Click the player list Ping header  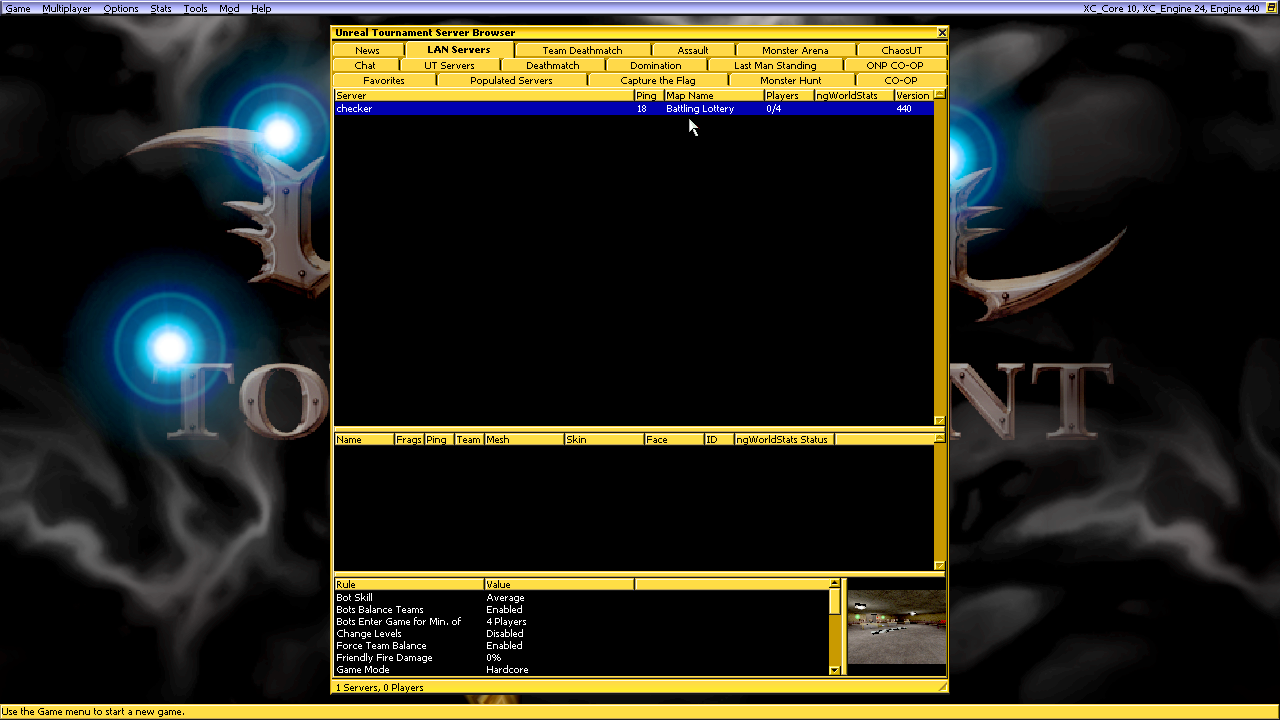coord(439,439)
